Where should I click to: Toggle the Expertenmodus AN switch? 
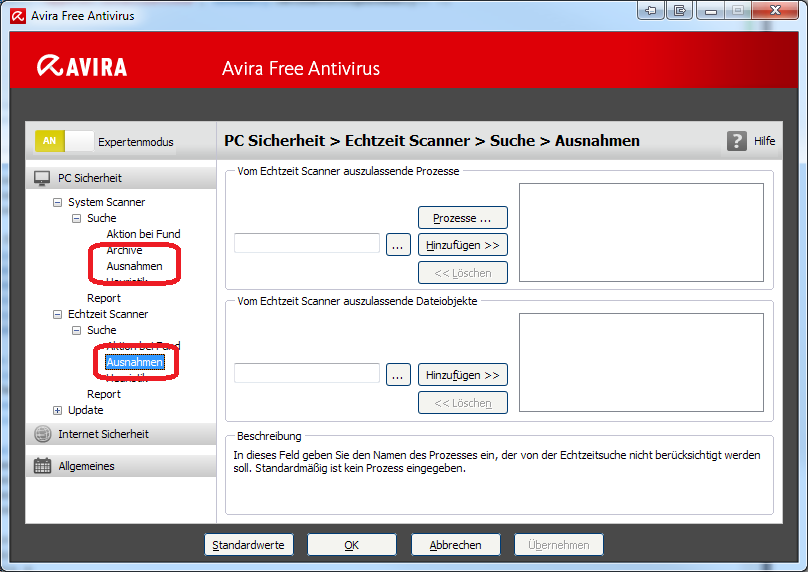[x=64, y=141]
